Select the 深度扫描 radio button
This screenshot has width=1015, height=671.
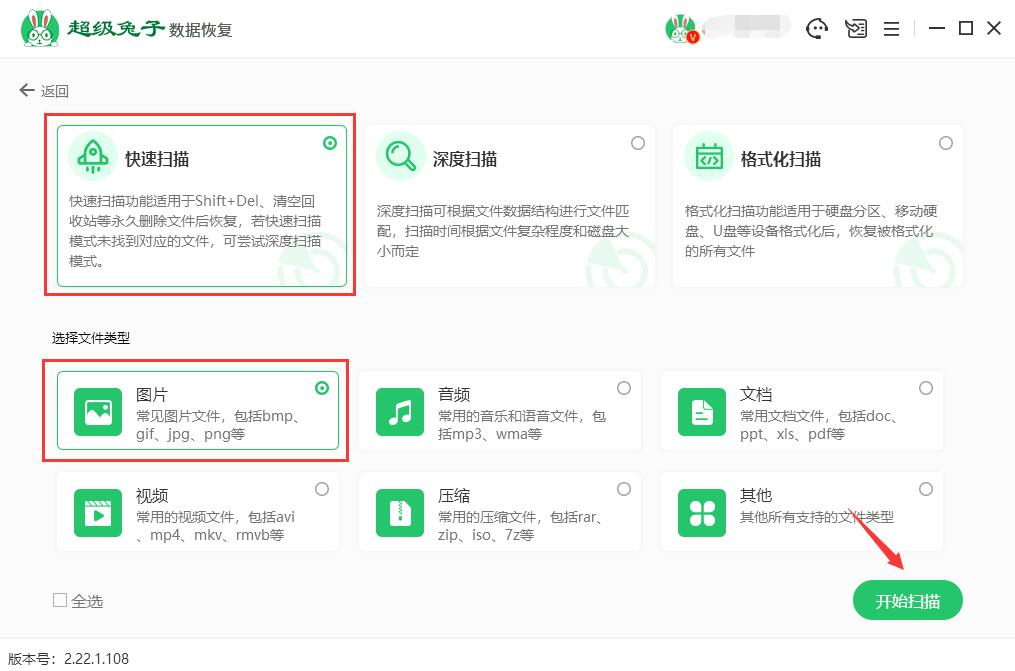pos(638,143)
